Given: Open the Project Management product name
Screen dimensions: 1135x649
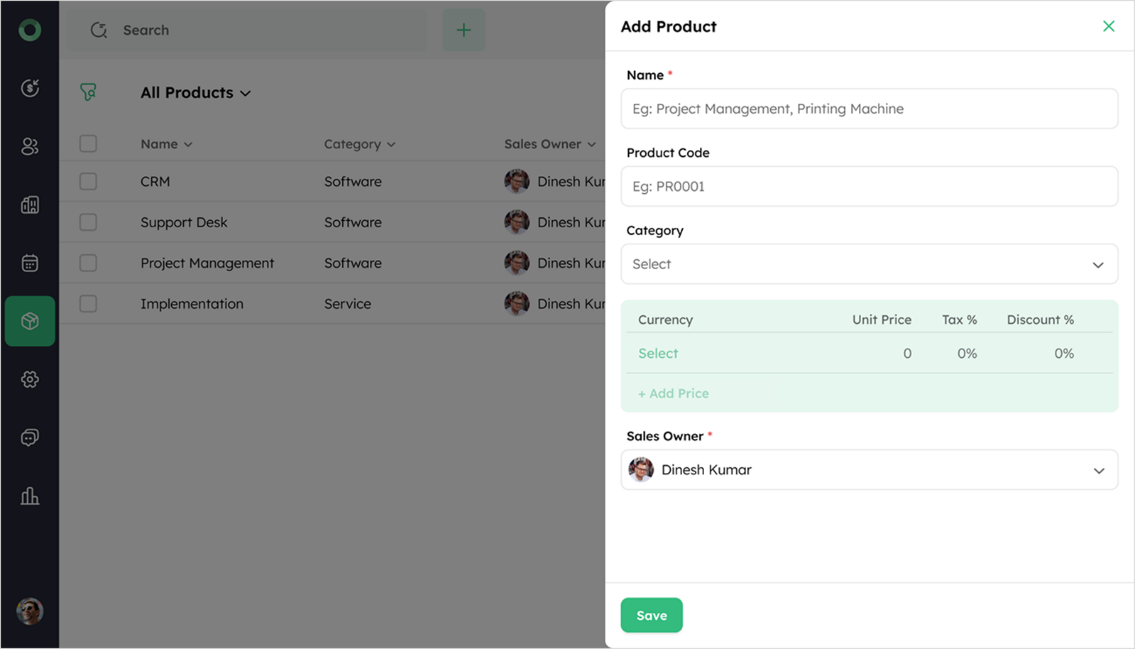Looking at the screenshot, I should coord(207,263).
